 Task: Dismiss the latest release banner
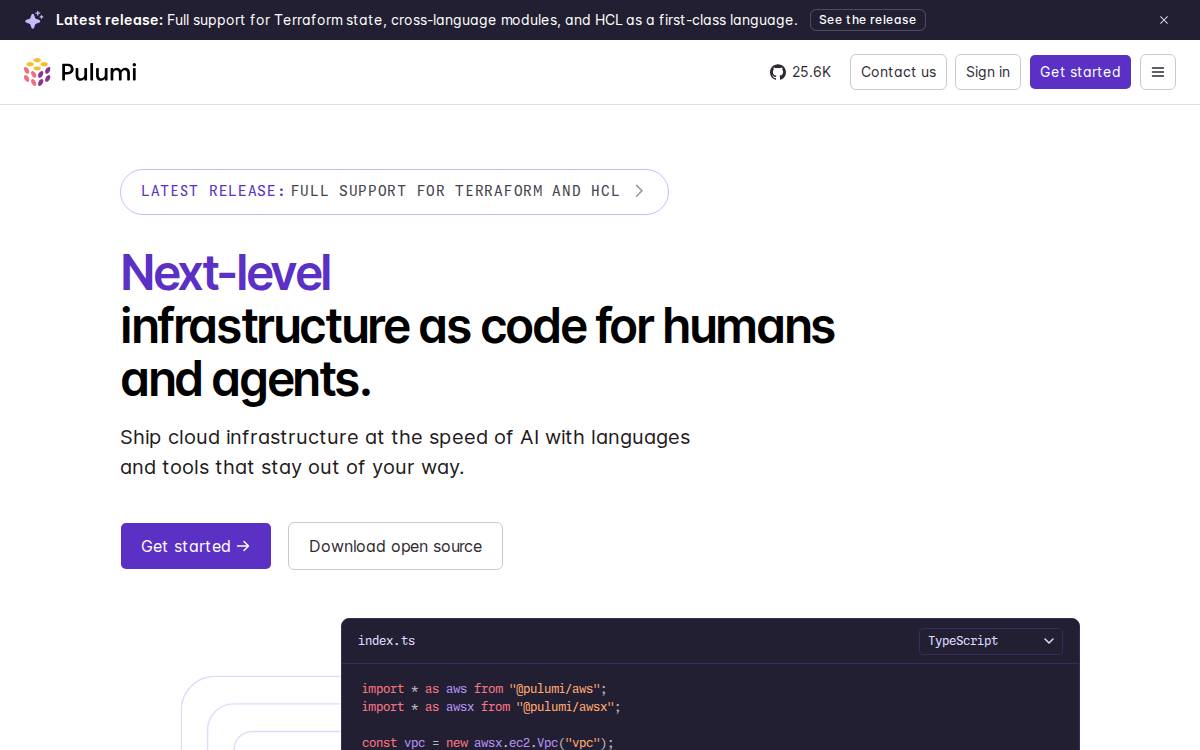[1164, 20]
